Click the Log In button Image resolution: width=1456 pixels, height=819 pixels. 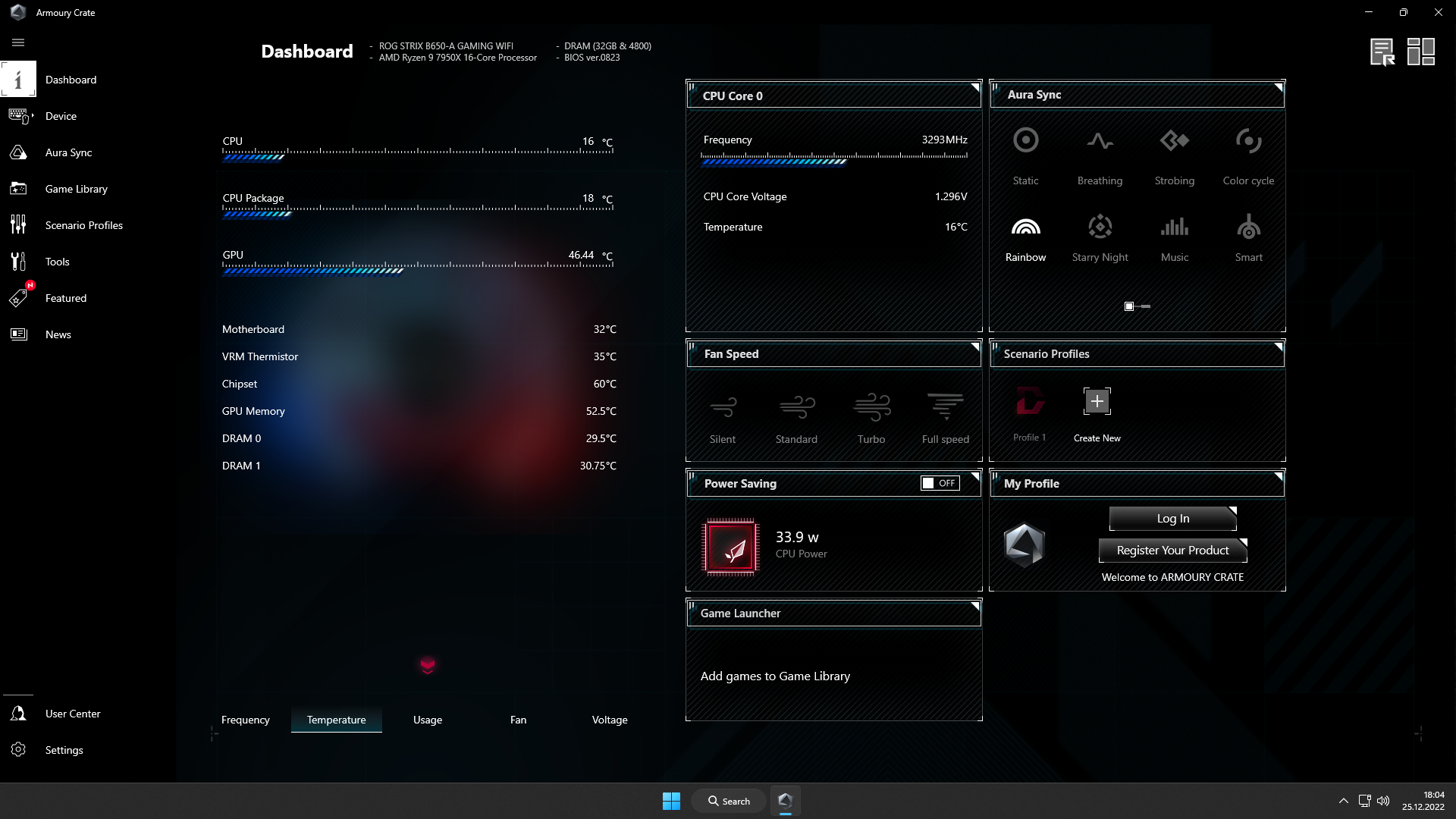click(x=1172, y=518)
